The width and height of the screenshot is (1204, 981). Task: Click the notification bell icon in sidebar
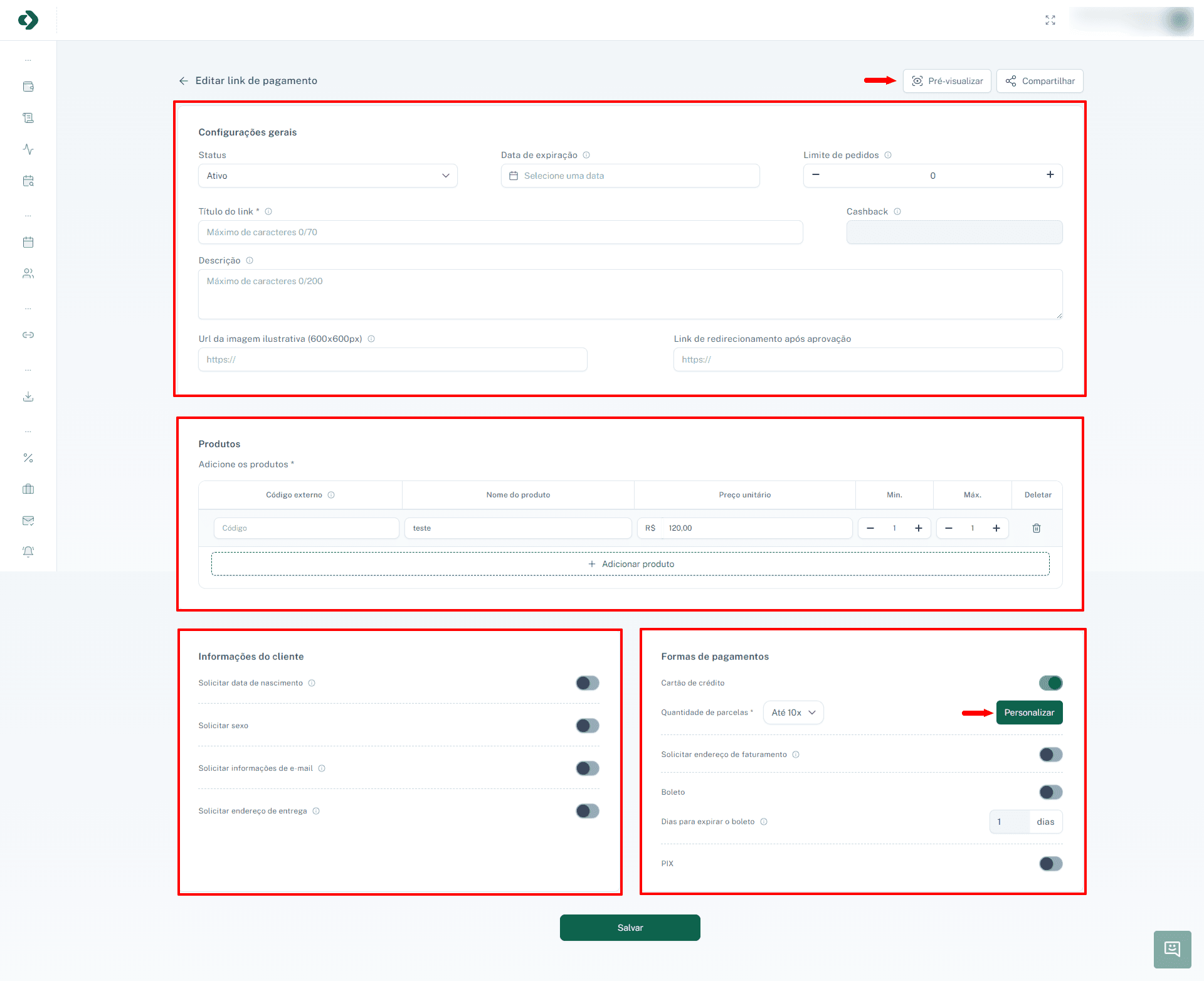28,551
